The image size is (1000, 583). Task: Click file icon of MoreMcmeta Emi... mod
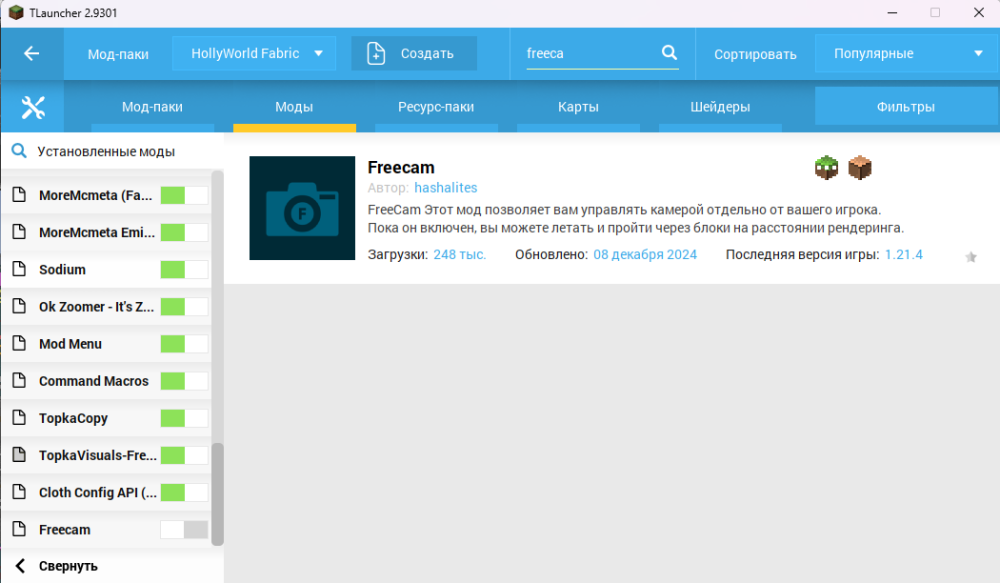point(20,232)
